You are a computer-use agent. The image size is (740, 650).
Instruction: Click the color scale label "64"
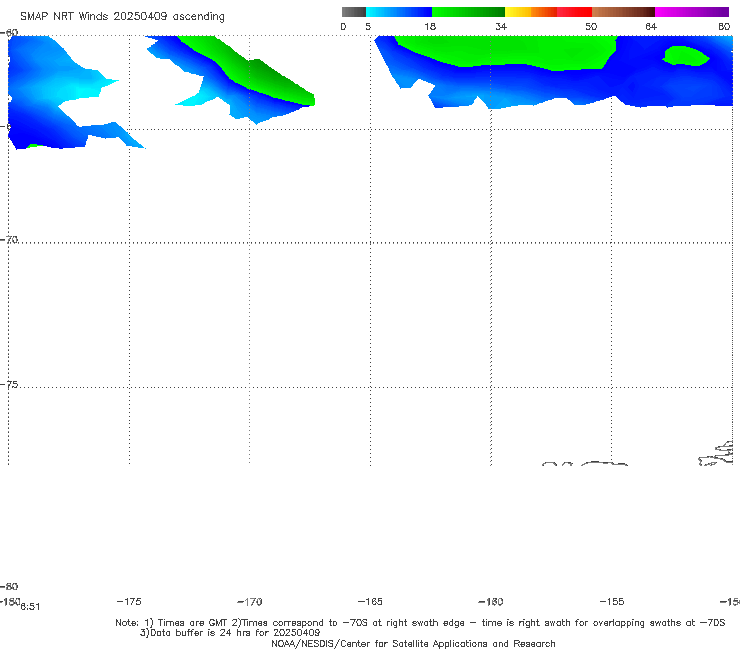pos(651,26)
